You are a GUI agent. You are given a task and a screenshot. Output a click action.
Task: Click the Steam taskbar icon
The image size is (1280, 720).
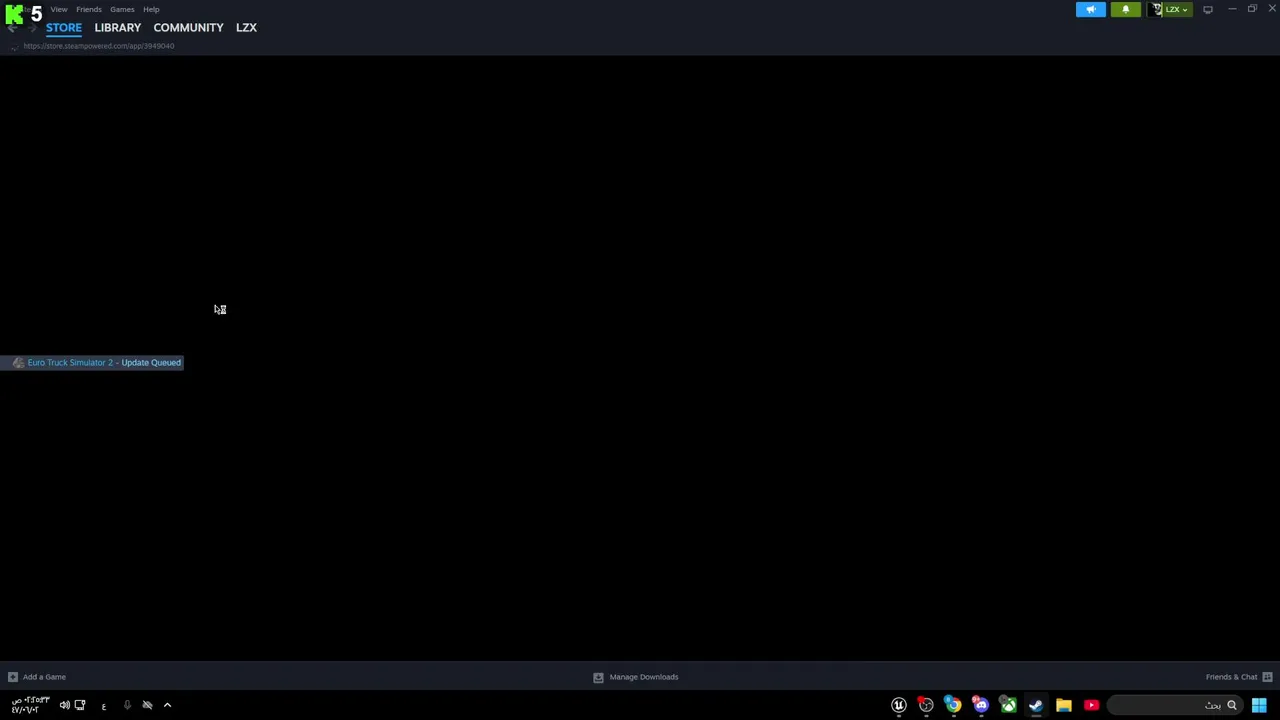click(1035, 706)
